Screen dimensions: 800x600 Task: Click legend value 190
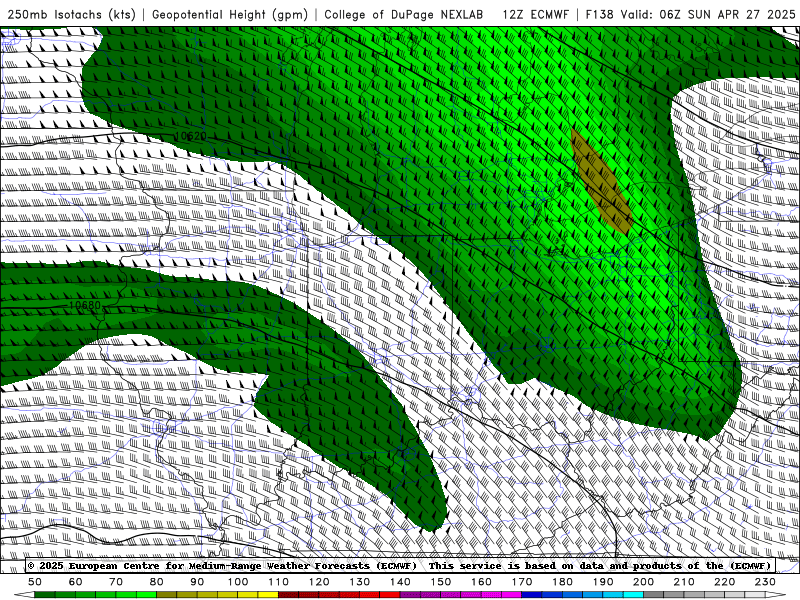coord(603,582)
